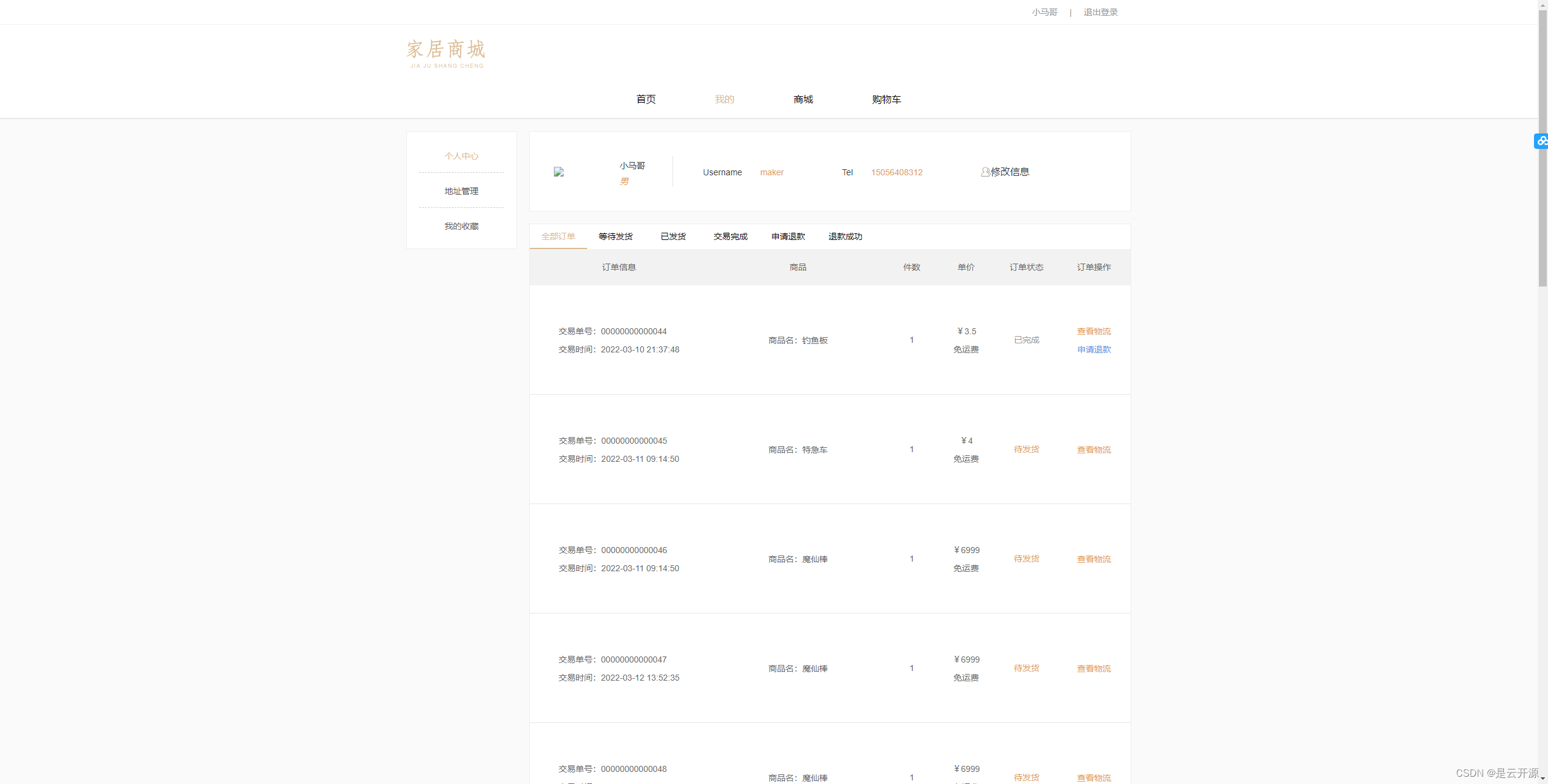Click 退出登录 to log out
This screenshot has width=1548, height=784.
(x=1101, y=12)
